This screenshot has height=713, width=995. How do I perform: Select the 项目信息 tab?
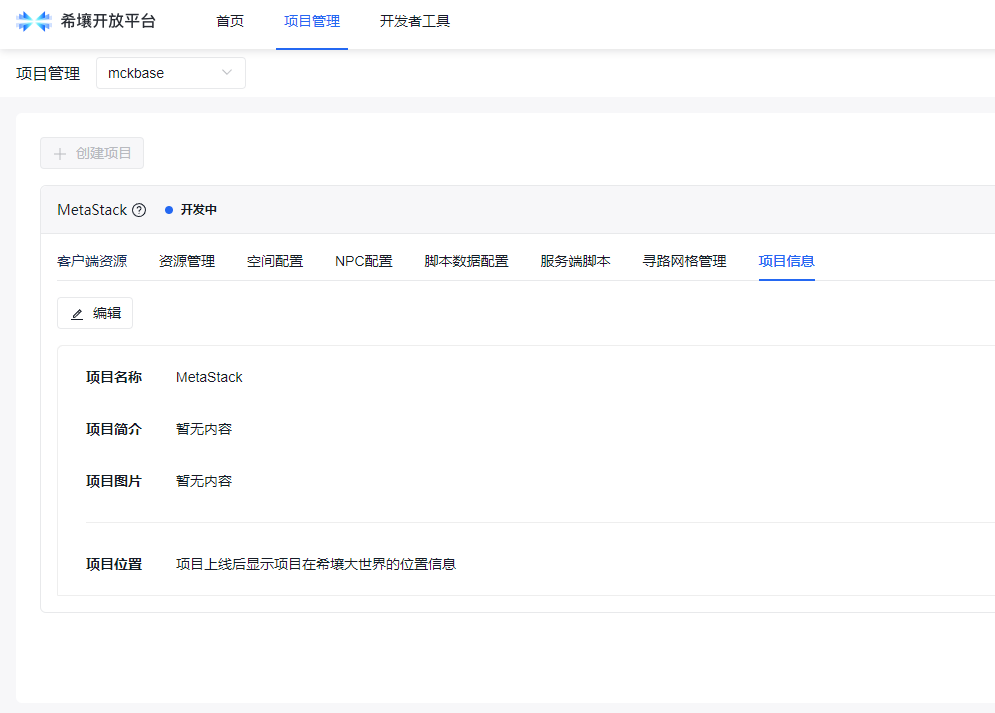click(786, 261)
